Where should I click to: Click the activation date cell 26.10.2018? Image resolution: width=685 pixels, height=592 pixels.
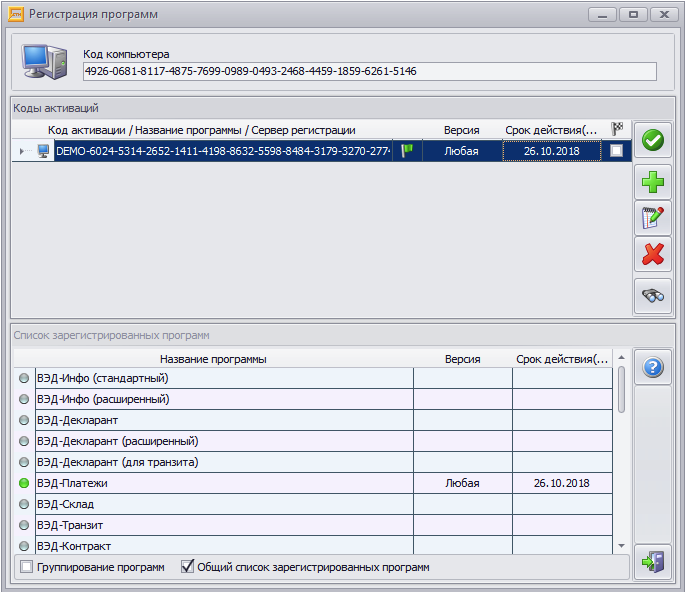click(551, 151)
